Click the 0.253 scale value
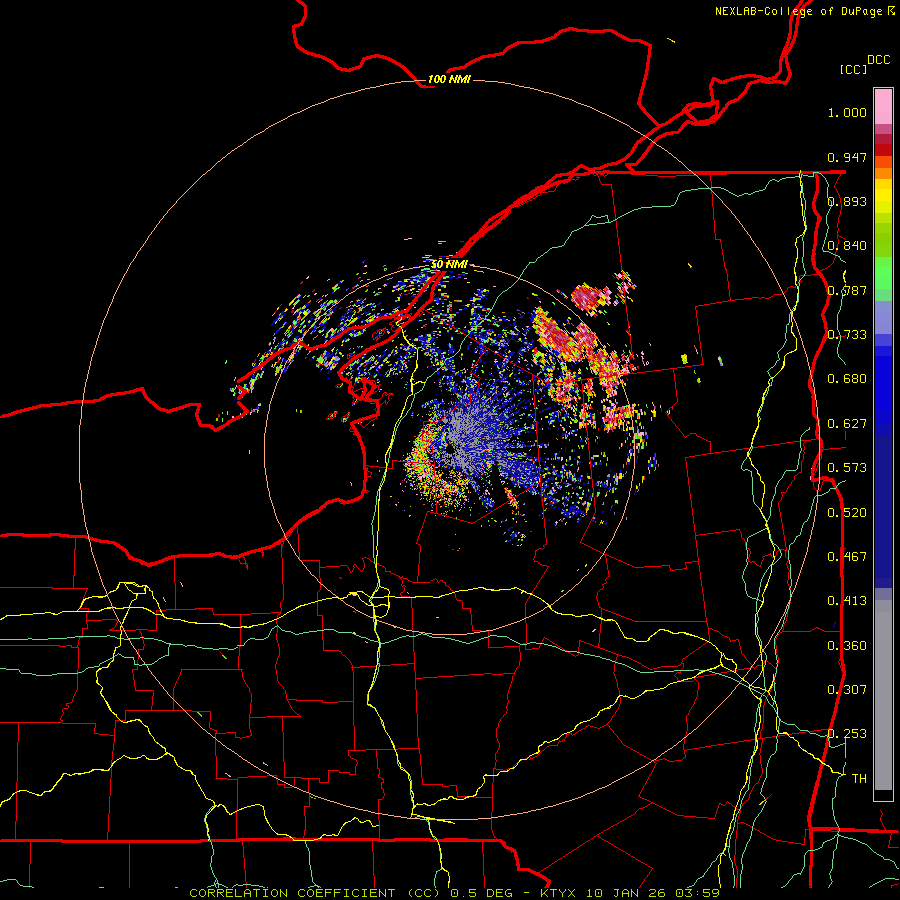Screen dimensions: 900x900 click(x=847, y=734)
